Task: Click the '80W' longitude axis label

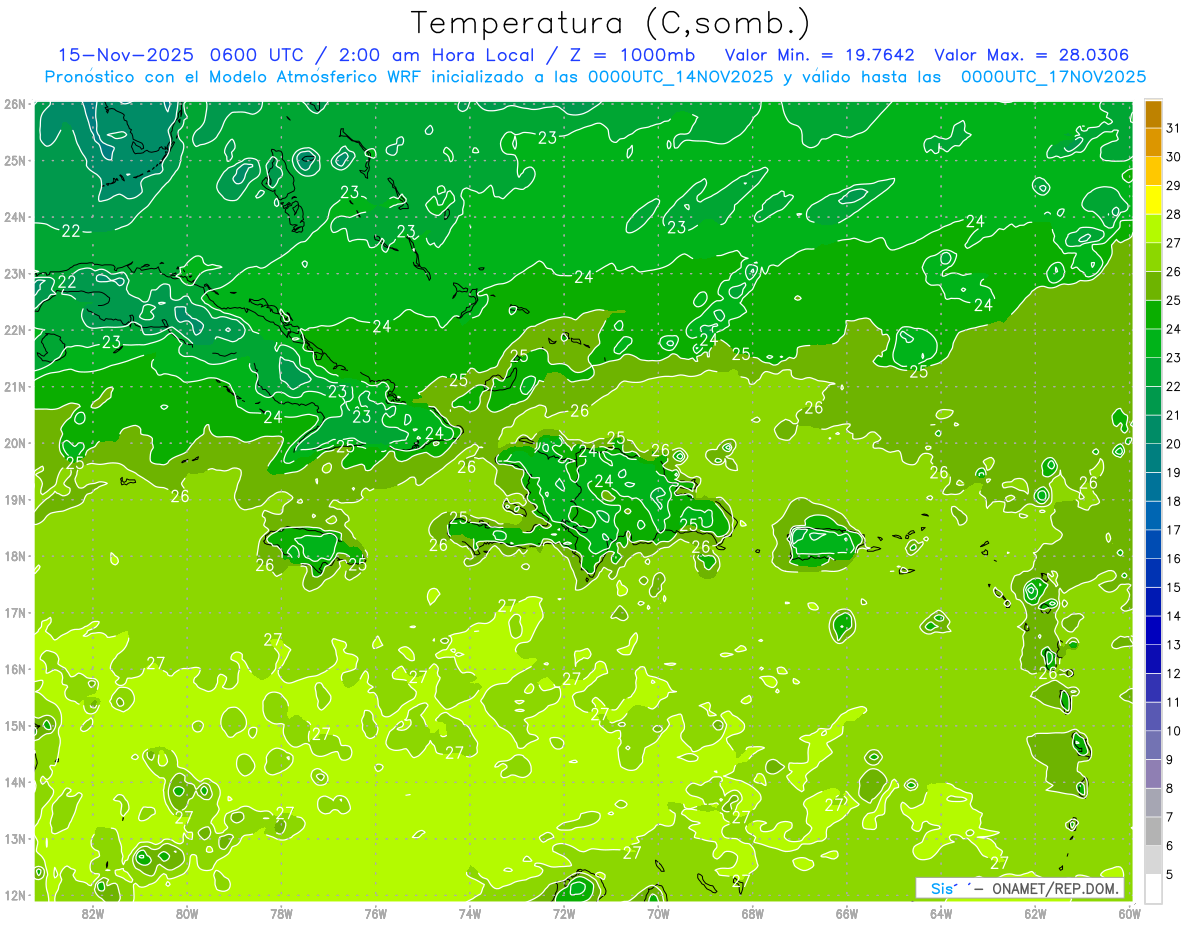Action: 187,912
